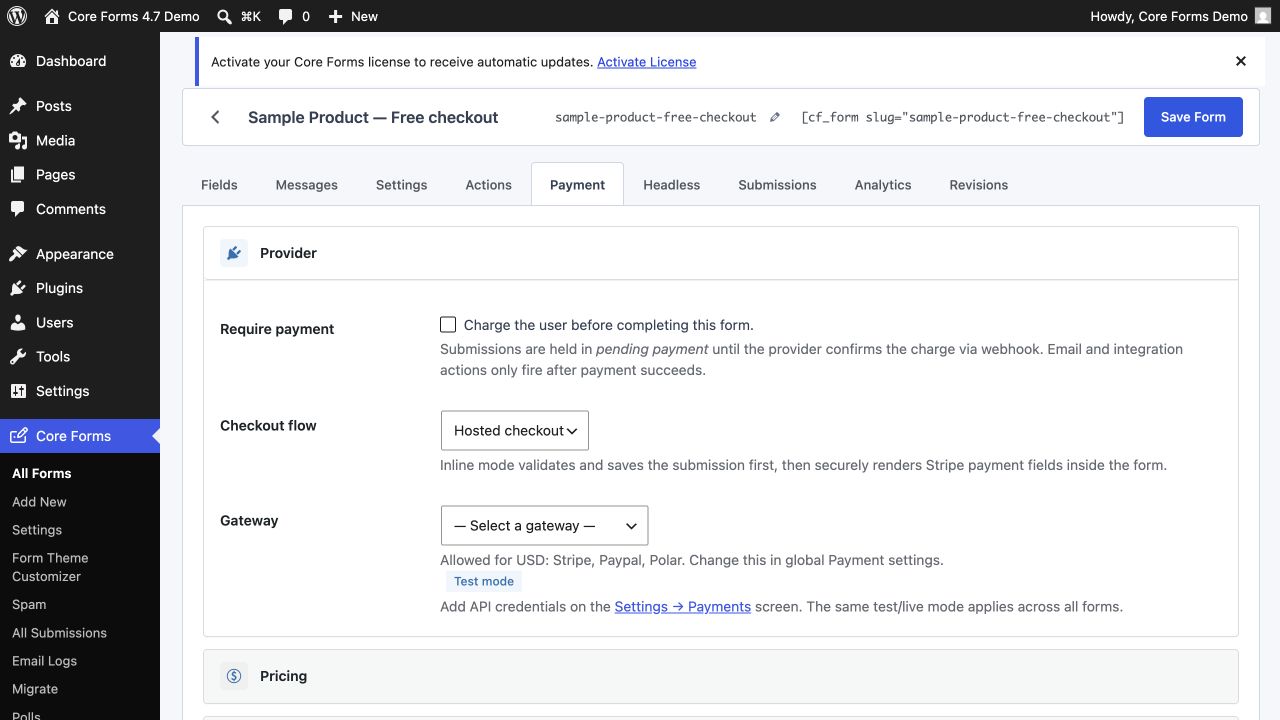Open the Select a gateway dropdown
This screenshot has height=720, width=1280.
coord(545,525)
